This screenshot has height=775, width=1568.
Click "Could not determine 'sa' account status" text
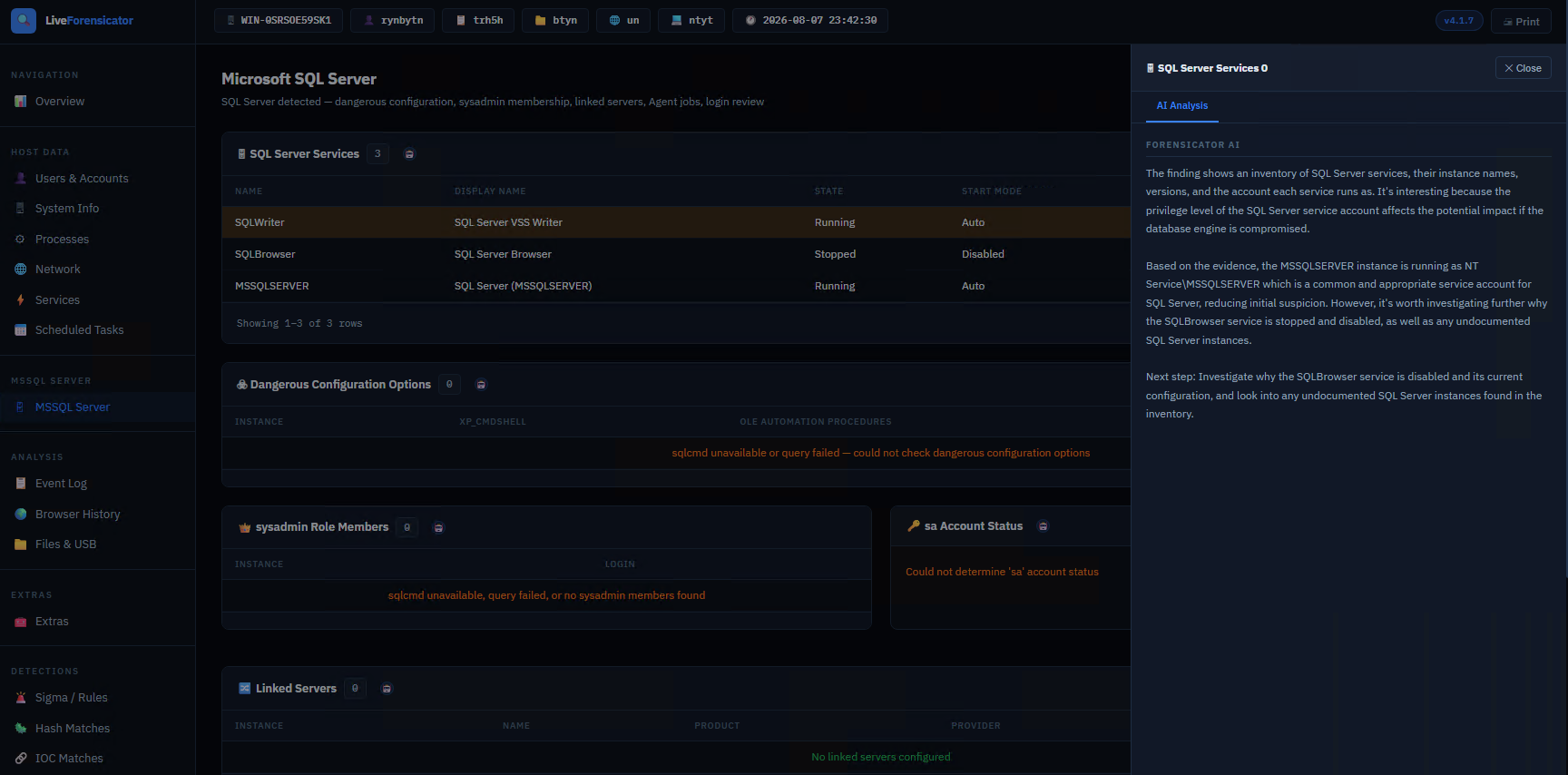[x=1002, y=572]
